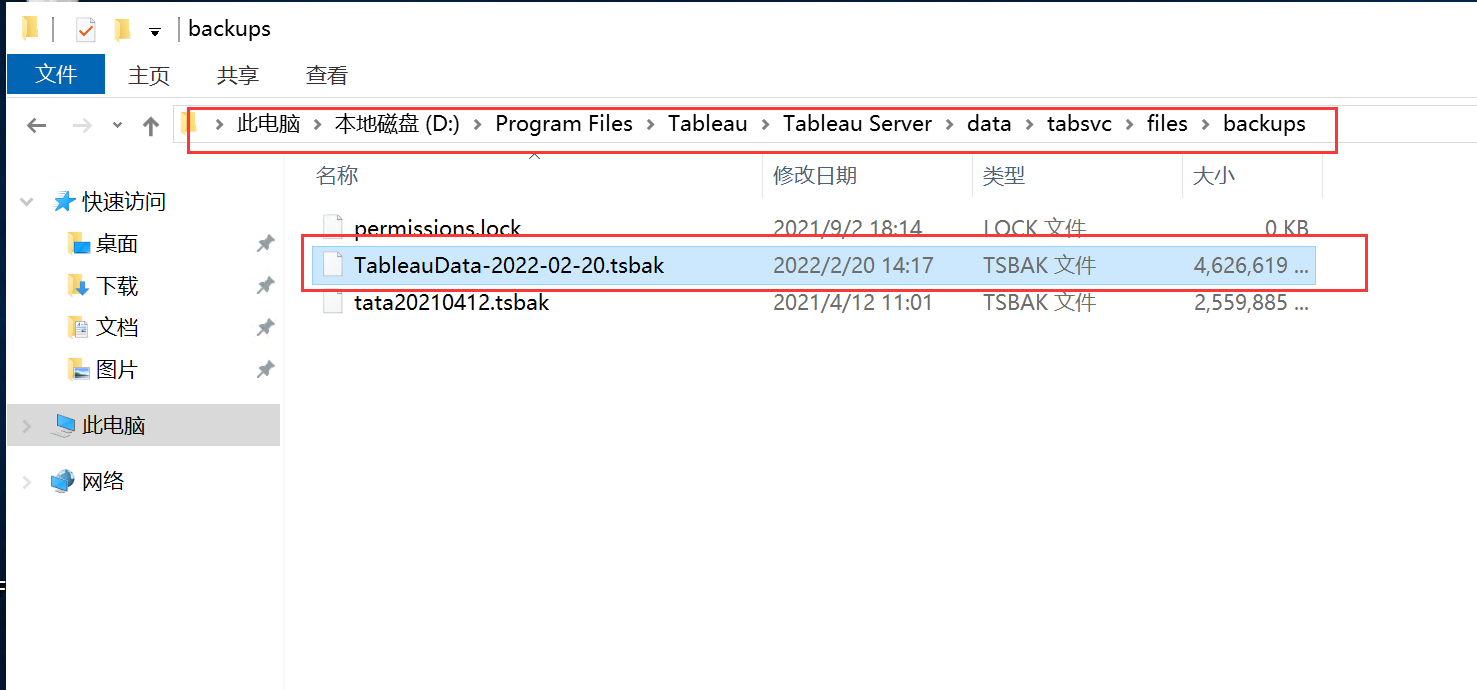
Task: Click the 2021/4/12 11:01 date cell
Action: pos(853,302)
